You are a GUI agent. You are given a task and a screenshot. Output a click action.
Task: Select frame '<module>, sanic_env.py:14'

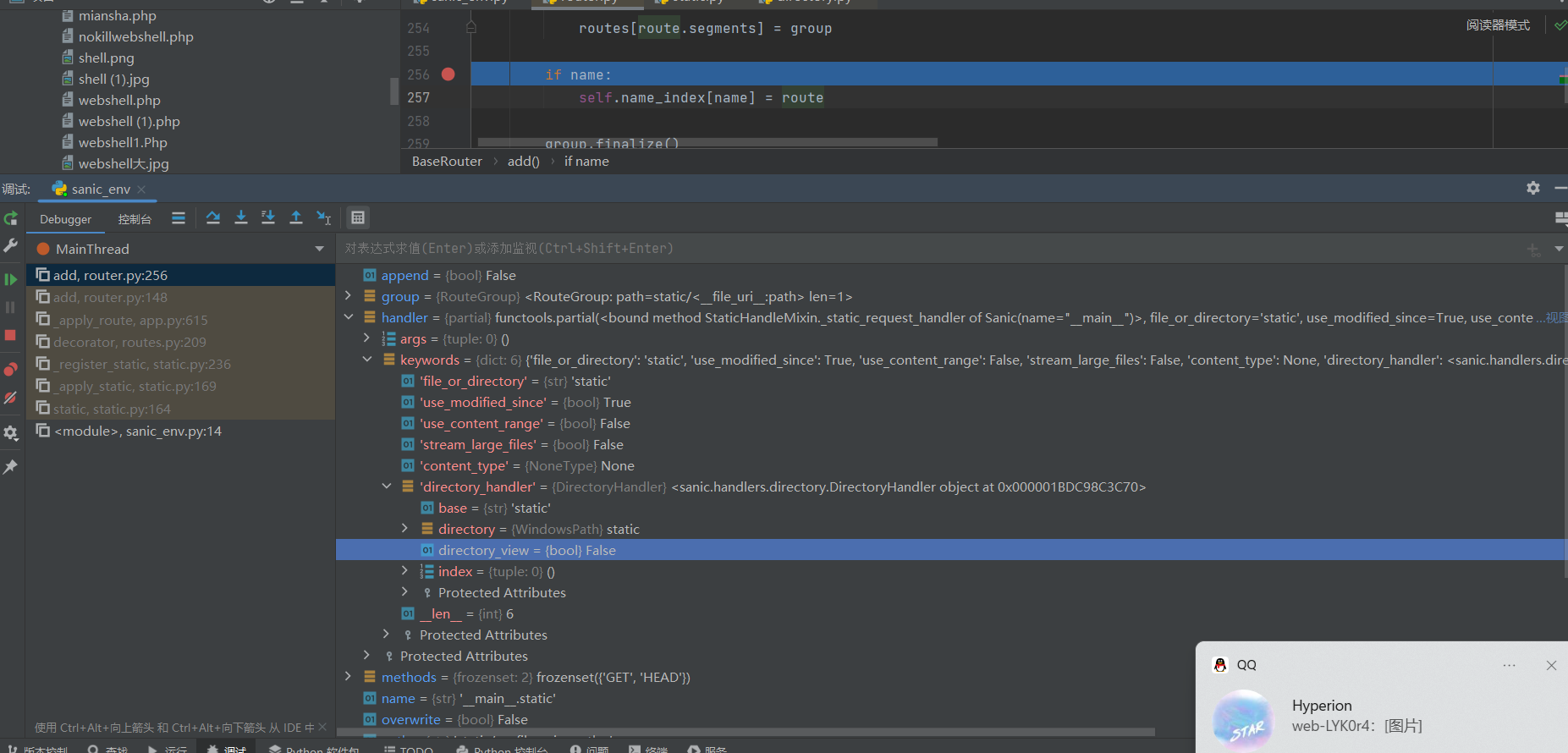(x=181, y=431)
